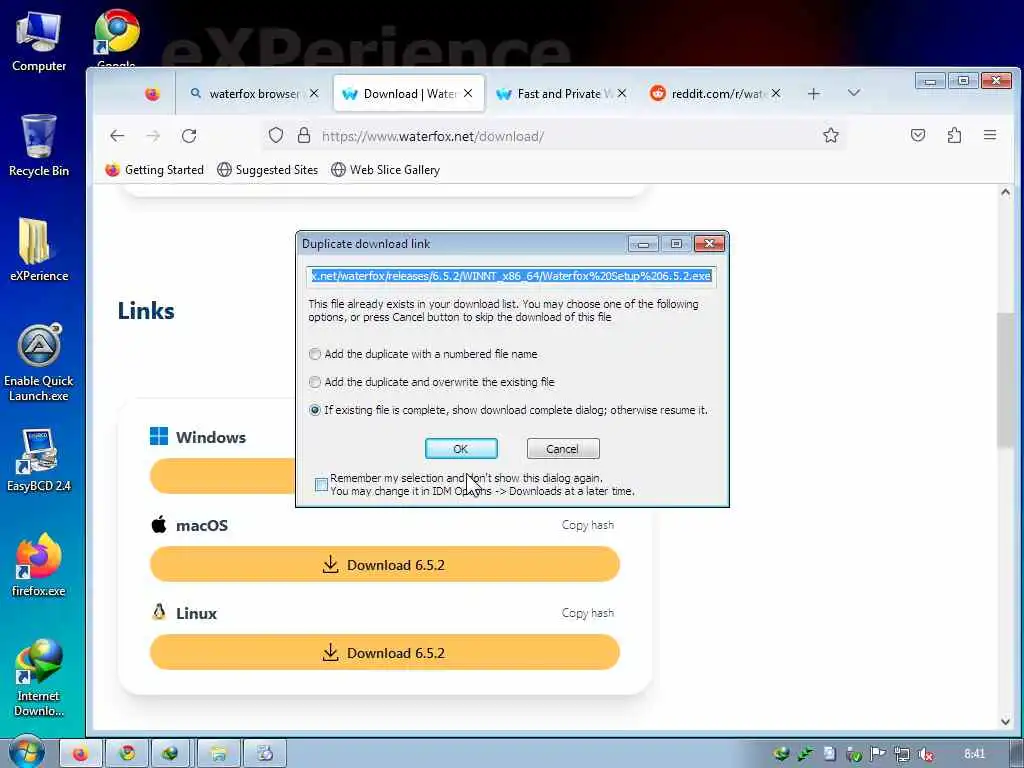Image resolution: width=1024 pixels, height=768 pixels.
Task: Close the Fast and Private Waterfox tab
Action: (x=622, y=93)
